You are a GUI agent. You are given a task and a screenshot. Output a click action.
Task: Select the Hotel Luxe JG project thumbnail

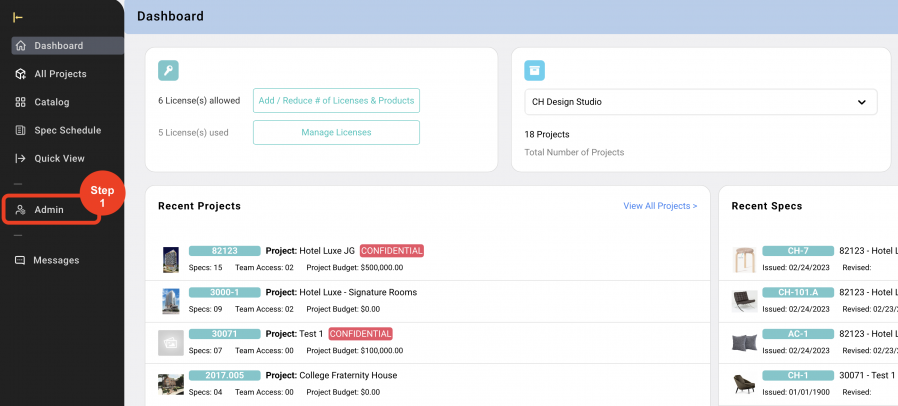pyautogui.click(x=170, y=259)
